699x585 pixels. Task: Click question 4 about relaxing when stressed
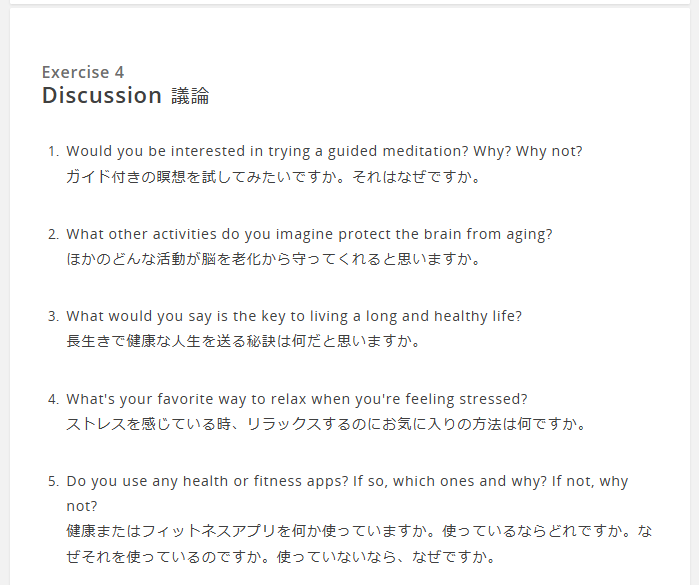point(297,399)
